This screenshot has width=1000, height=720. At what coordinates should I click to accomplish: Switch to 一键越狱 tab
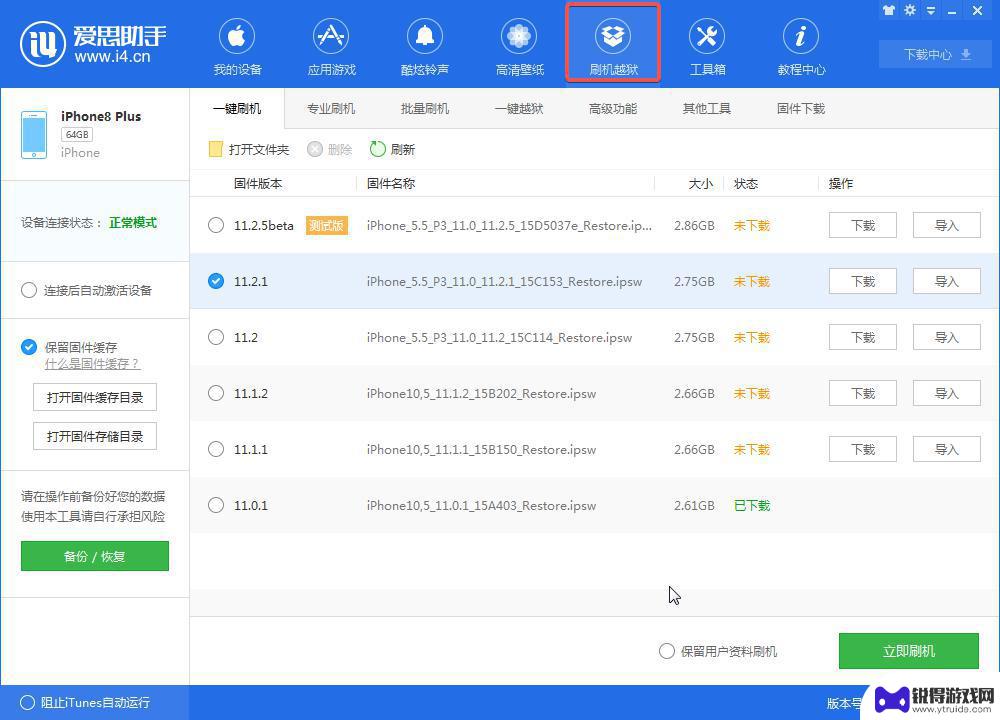(x=519, y=108)
